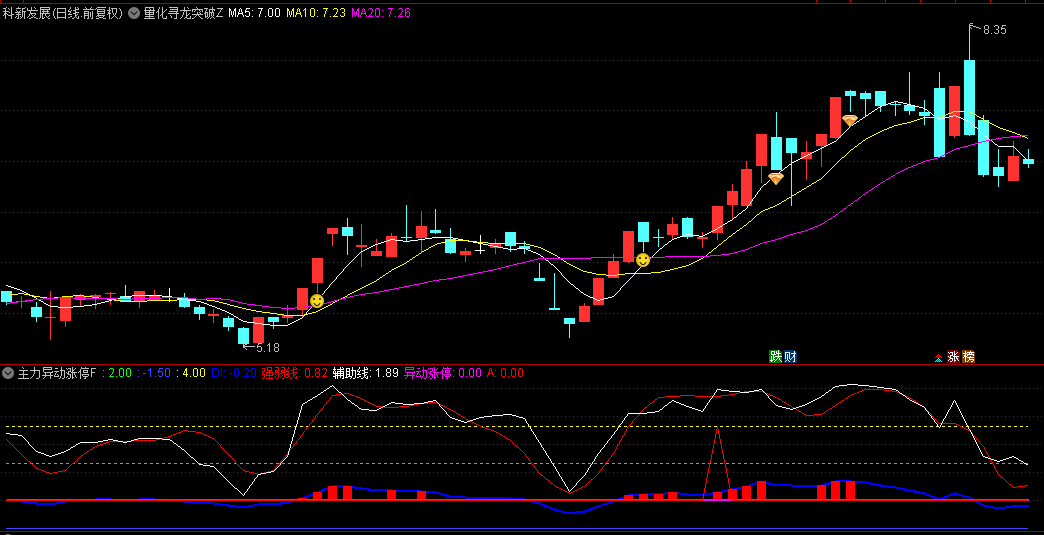Screen dimensions: 1044x535
Task: Select the MA20: 7.26 label
Action: point(381,13)
